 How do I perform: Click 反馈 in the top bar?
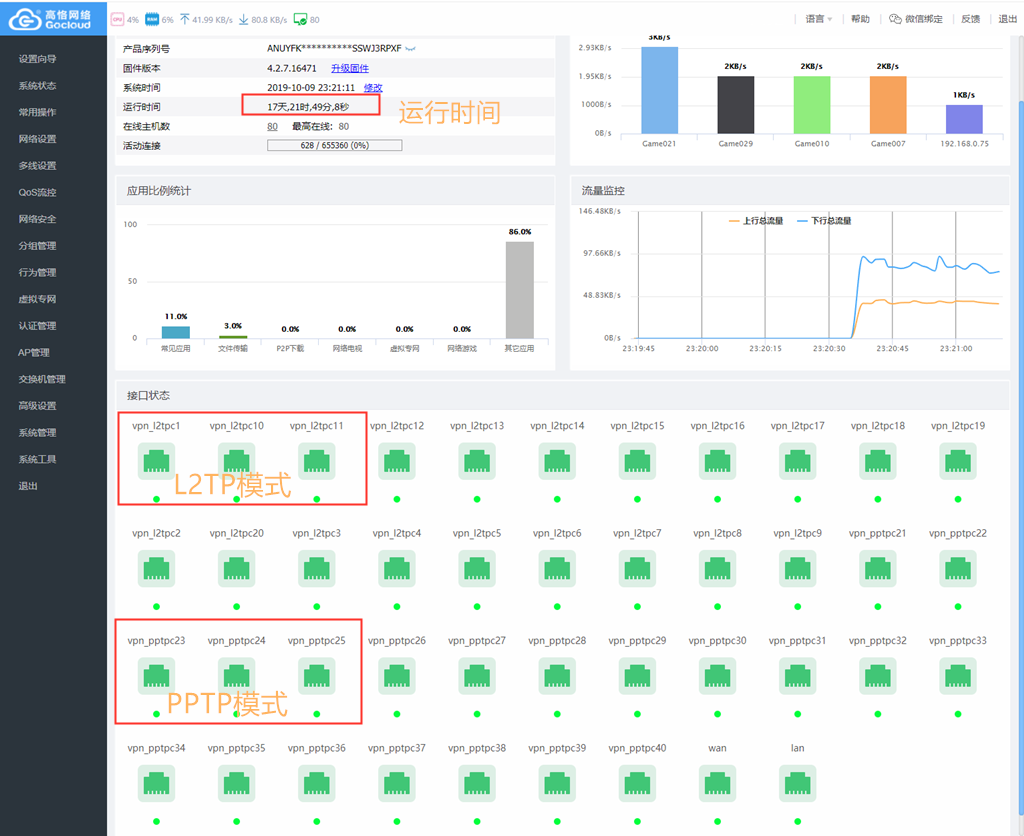tap(970, 19)
